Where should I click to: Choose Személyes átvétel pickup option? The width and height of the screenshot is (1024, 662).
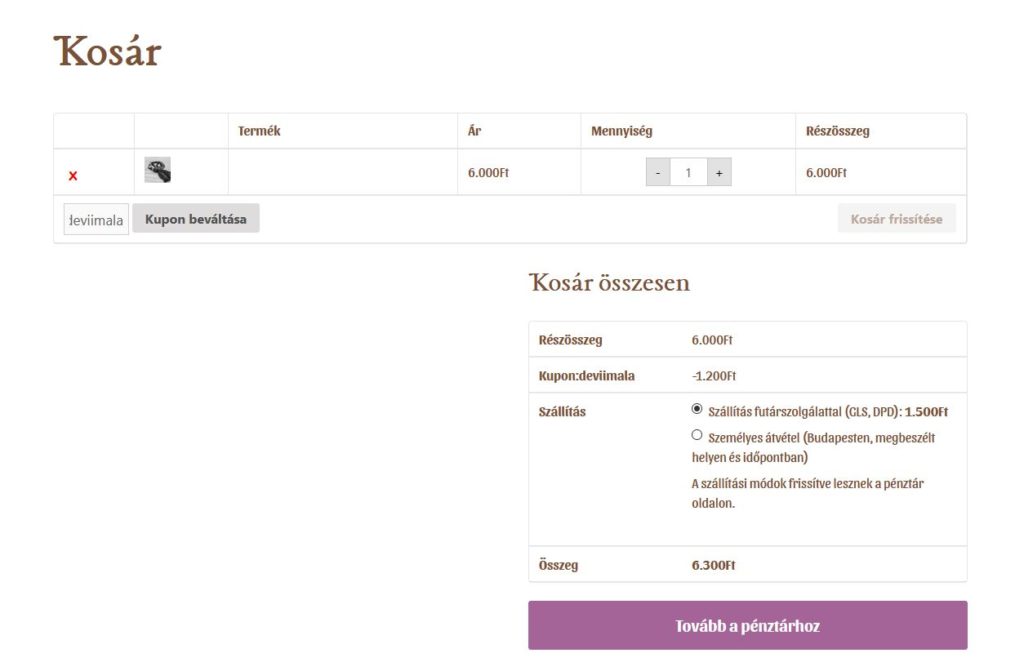pyautogui.click(x=697, y=435)
